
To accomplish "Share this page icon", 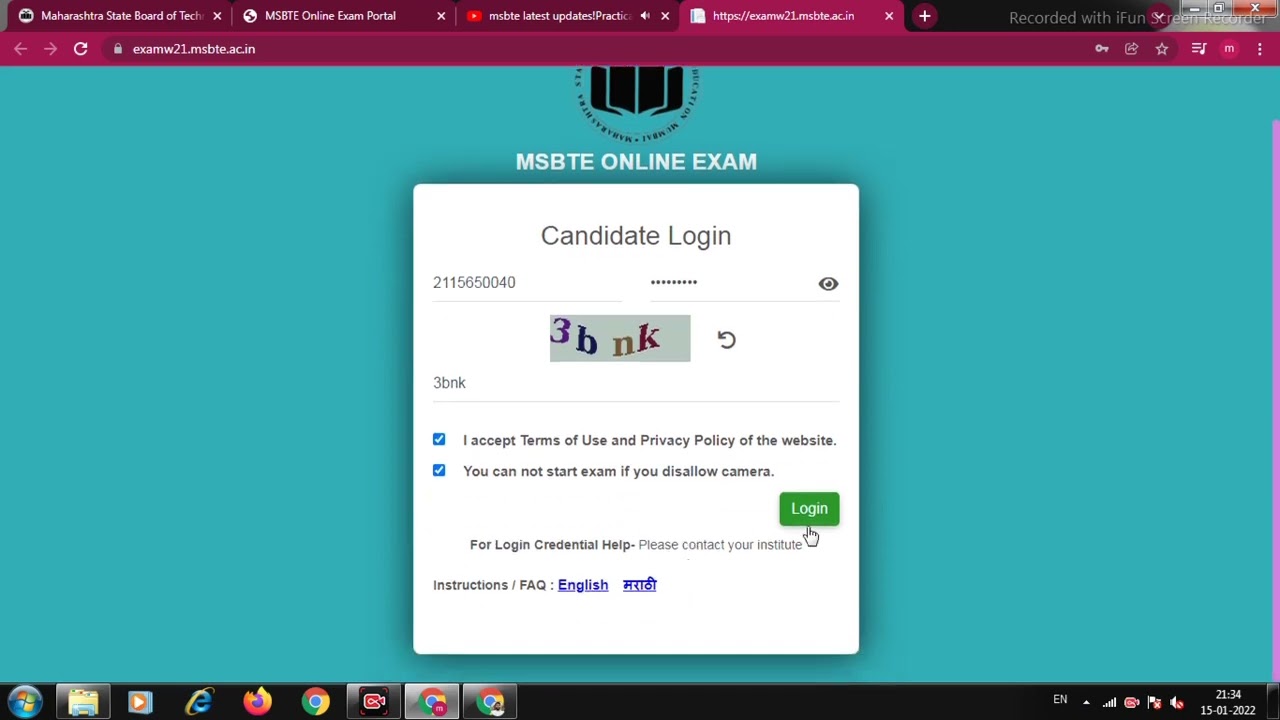I will [x=1132, y=49].
